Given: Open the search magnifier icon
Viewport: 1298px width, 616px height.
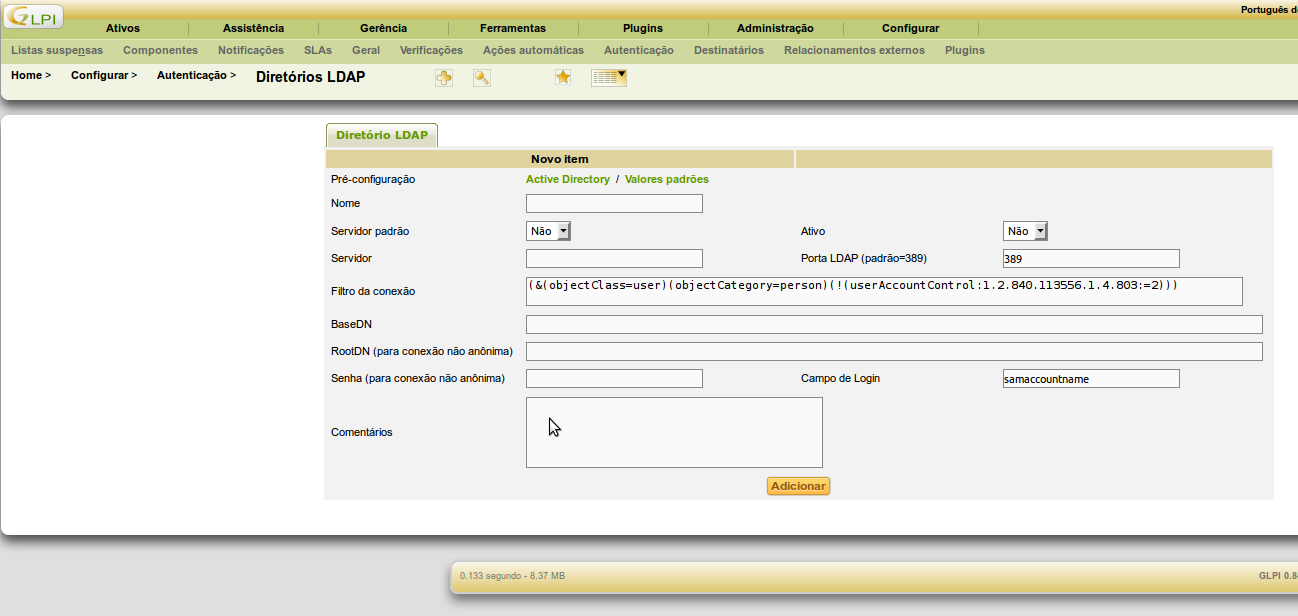Looking at the screenshot, I should point(481,77).
